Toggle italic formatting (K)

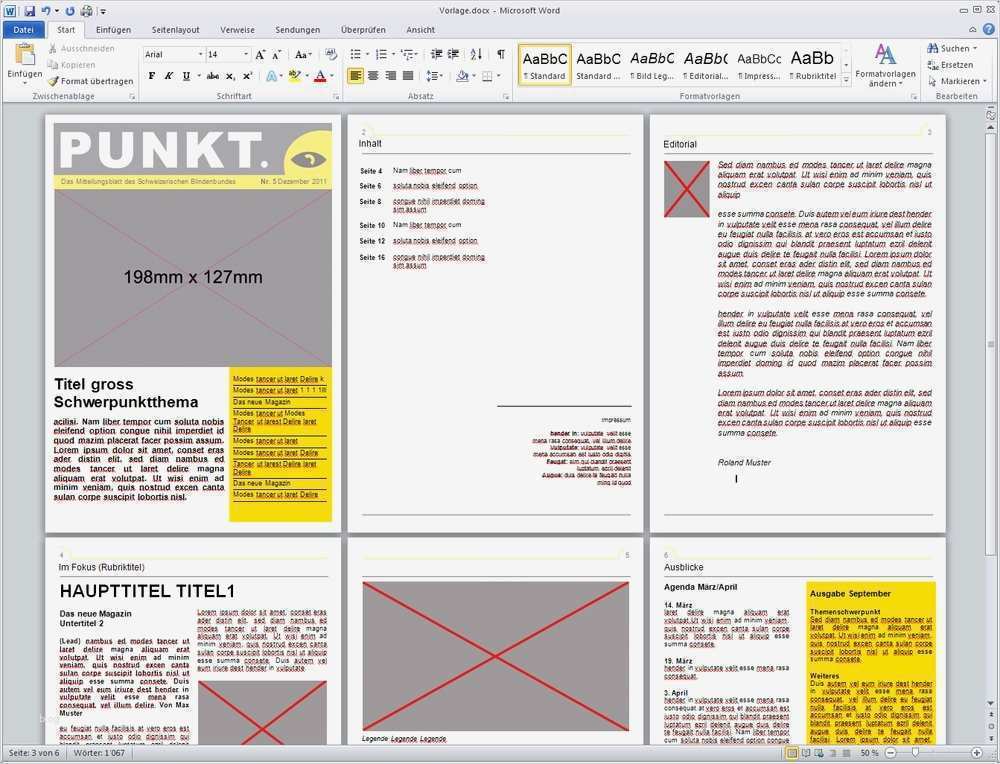pos(168,76)
